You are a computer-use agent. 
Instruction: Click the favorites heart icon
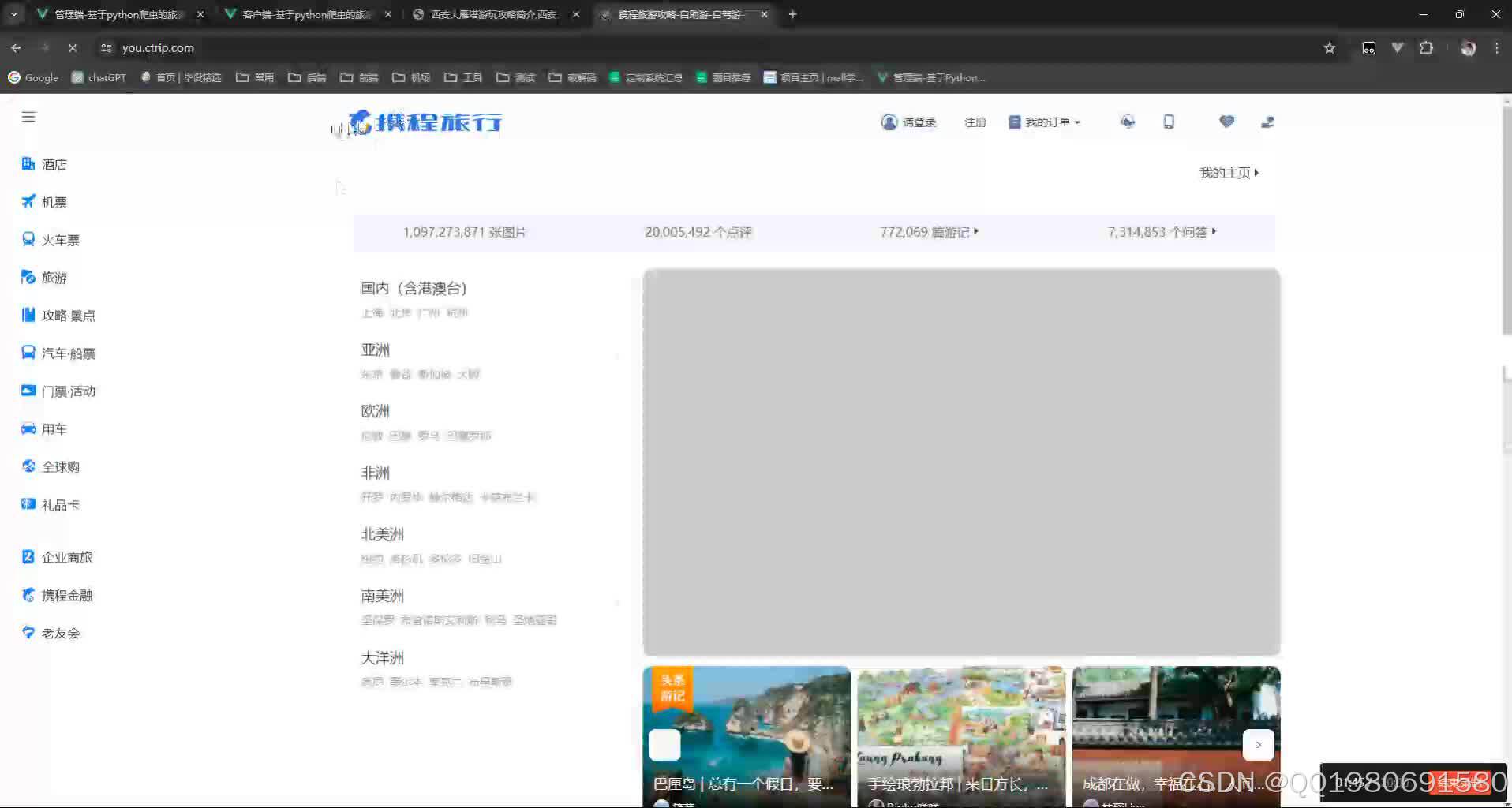(x=1227, y=122)
